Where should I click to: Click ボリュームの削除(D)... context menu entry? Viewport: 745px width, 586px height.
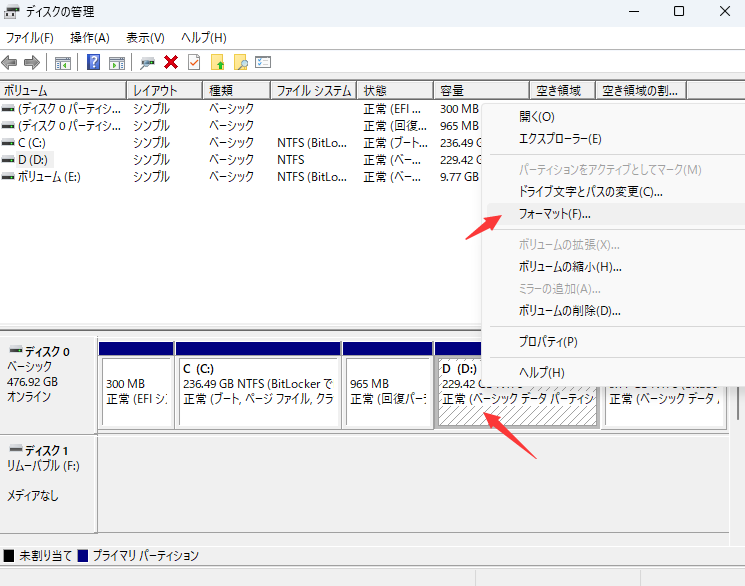[x=570, y=311]
